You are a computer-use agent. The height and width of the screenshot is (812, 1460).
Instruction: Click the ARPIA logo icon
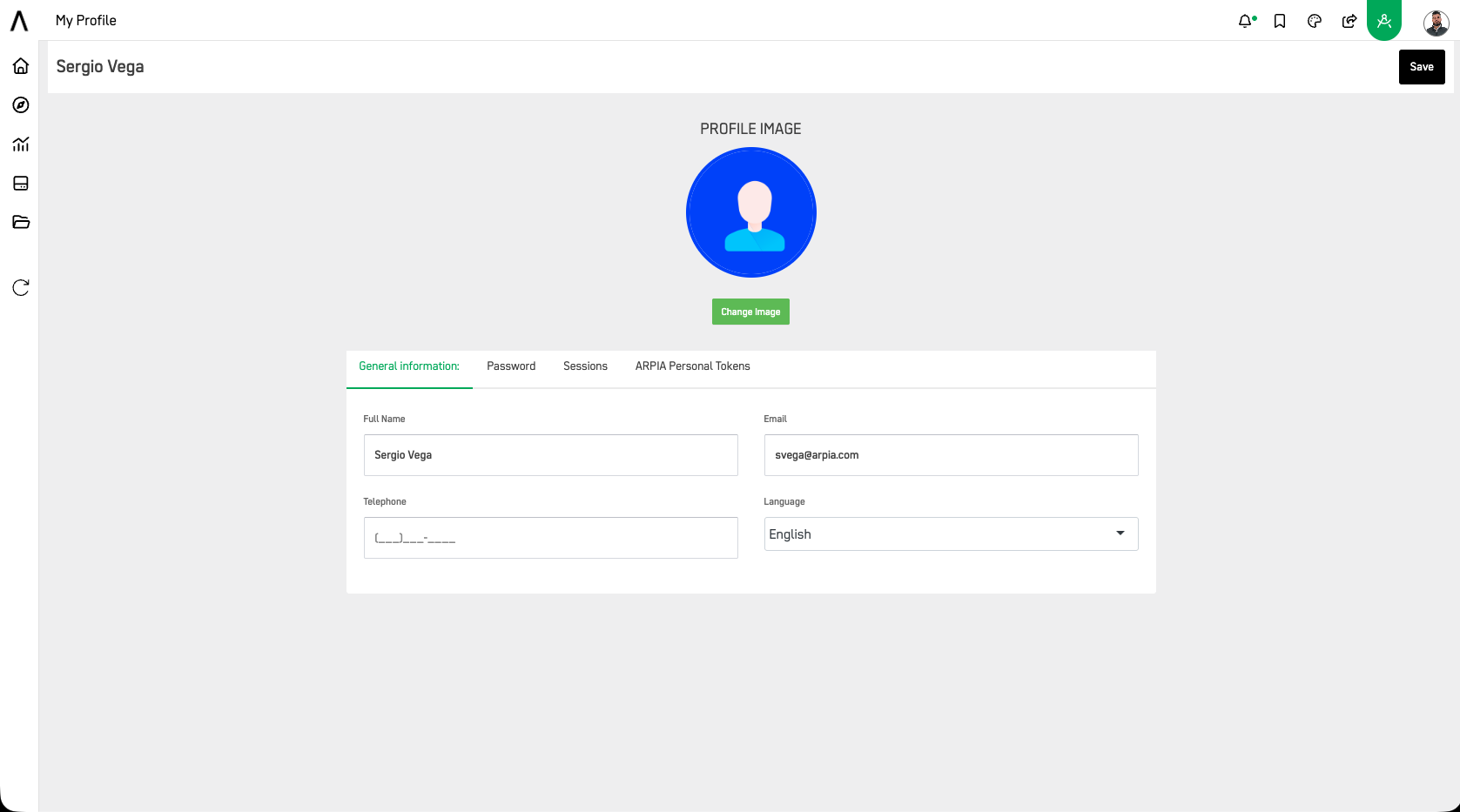pyautogui.click(x=19, y=21)
